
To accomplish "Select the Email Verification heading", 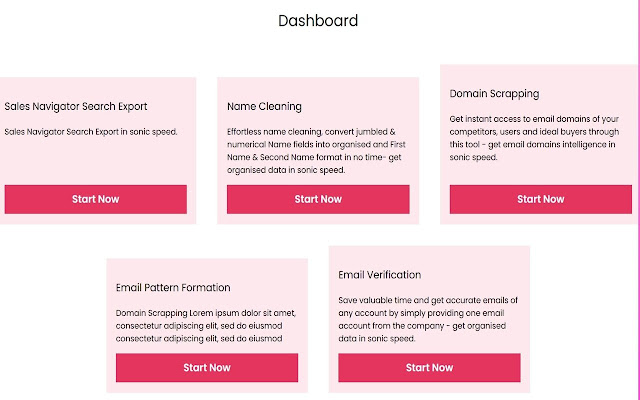I will [380, 275].
